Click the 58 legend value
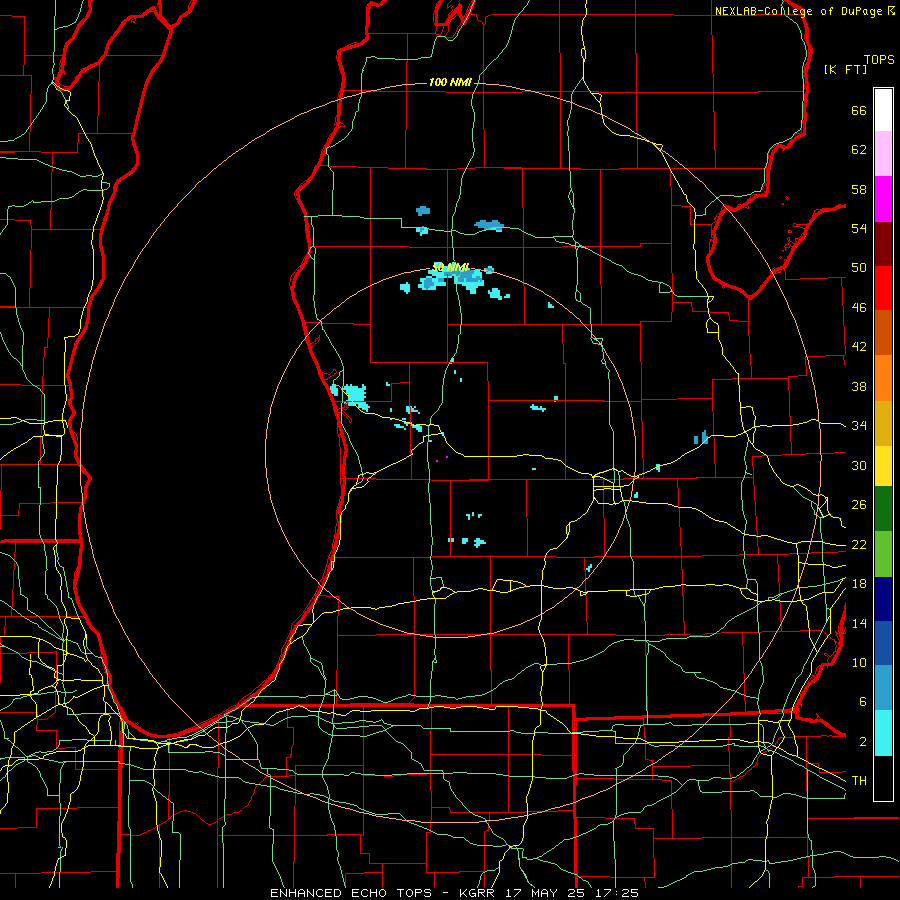This screenshot has width=900, height=900. (859, 189)
